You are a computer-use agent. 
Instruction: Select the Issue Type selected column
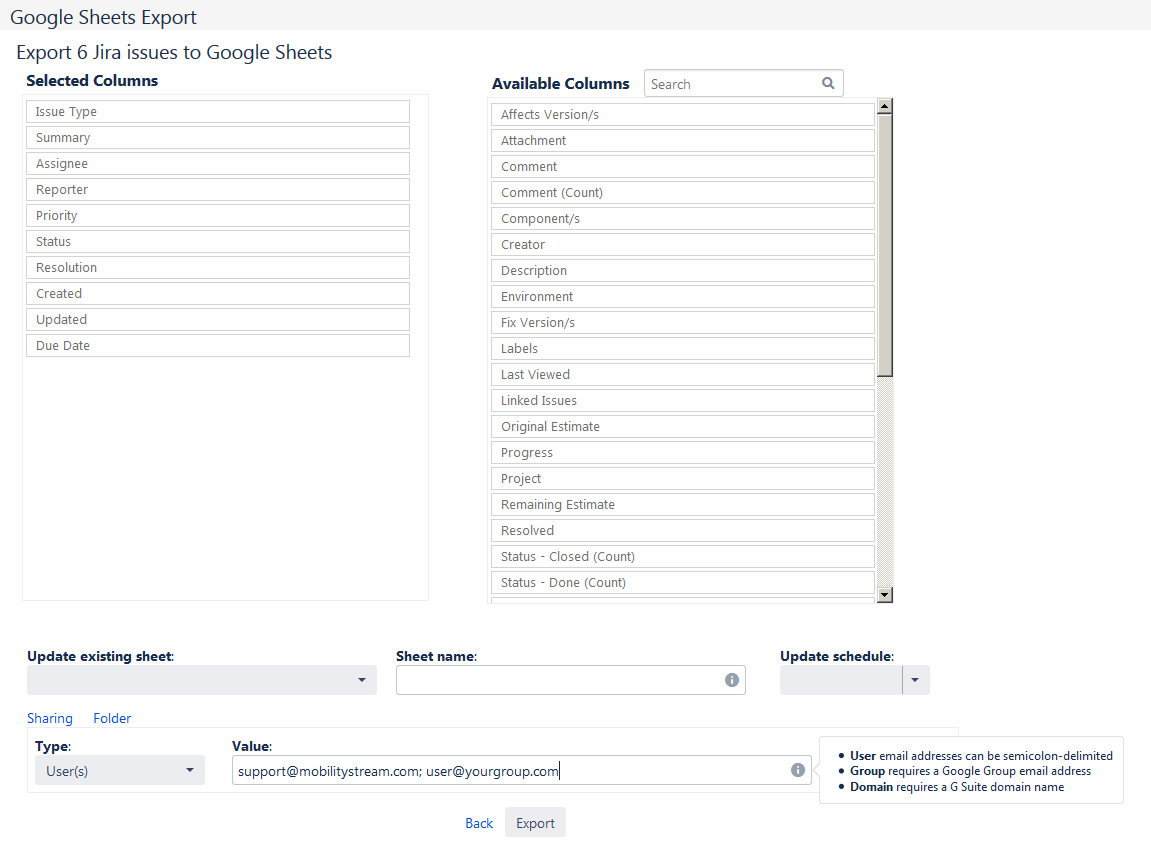tap(218, 112)
